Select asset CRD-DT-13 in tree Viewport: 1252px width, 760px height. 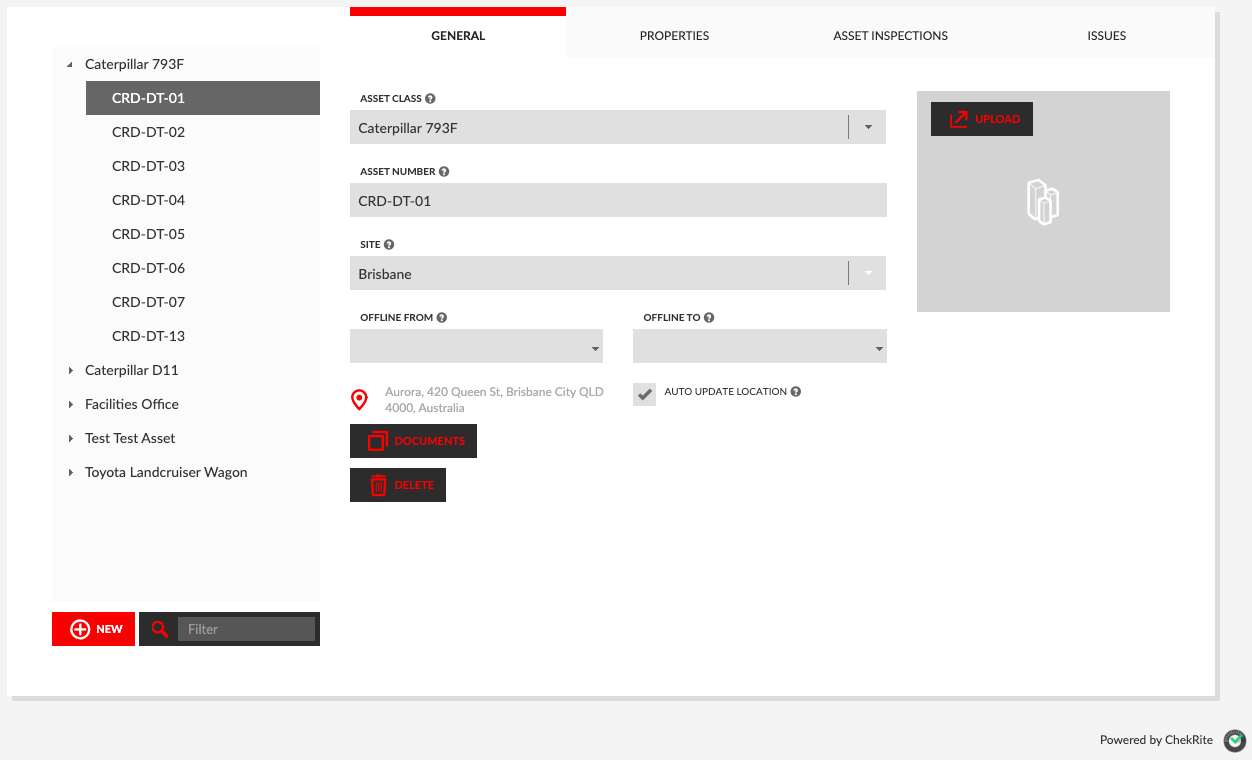(148, 336)
